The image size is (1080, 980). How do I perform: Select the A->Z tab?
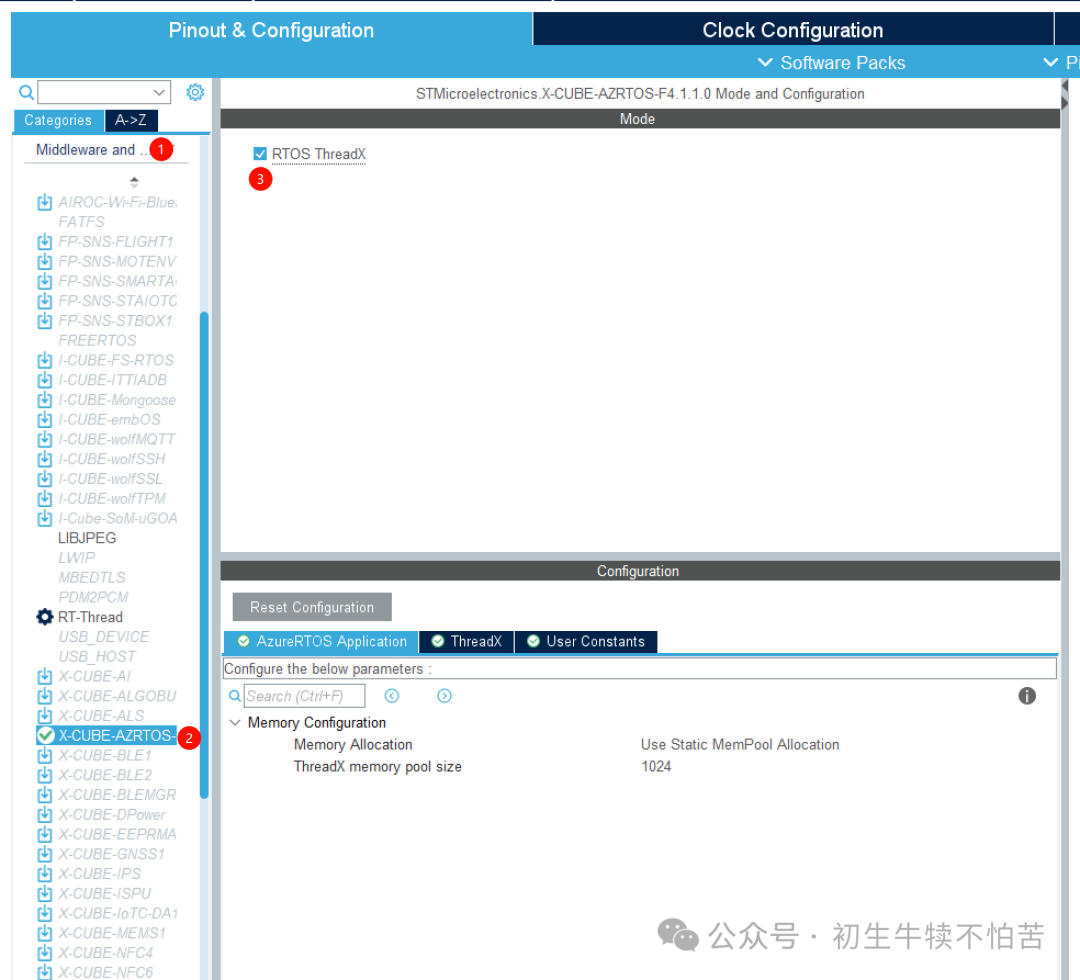point(131,121)
